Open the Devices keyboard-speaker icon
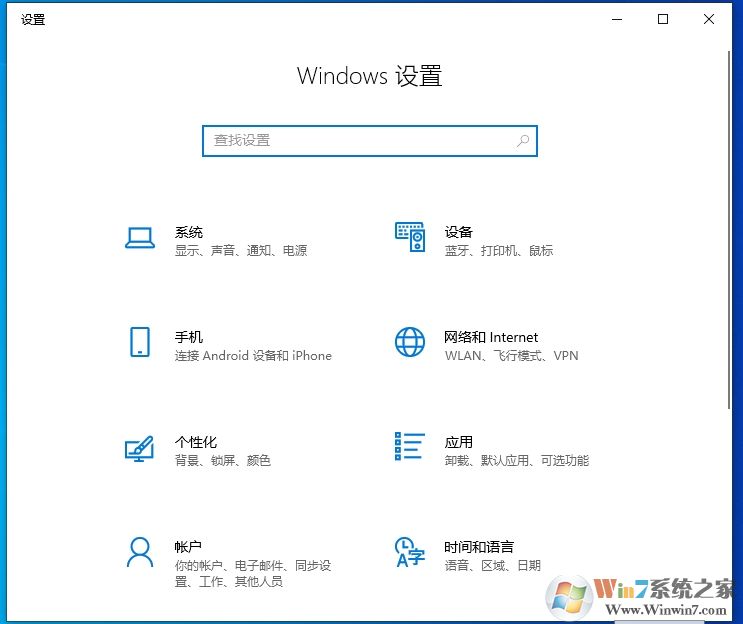 410,237
